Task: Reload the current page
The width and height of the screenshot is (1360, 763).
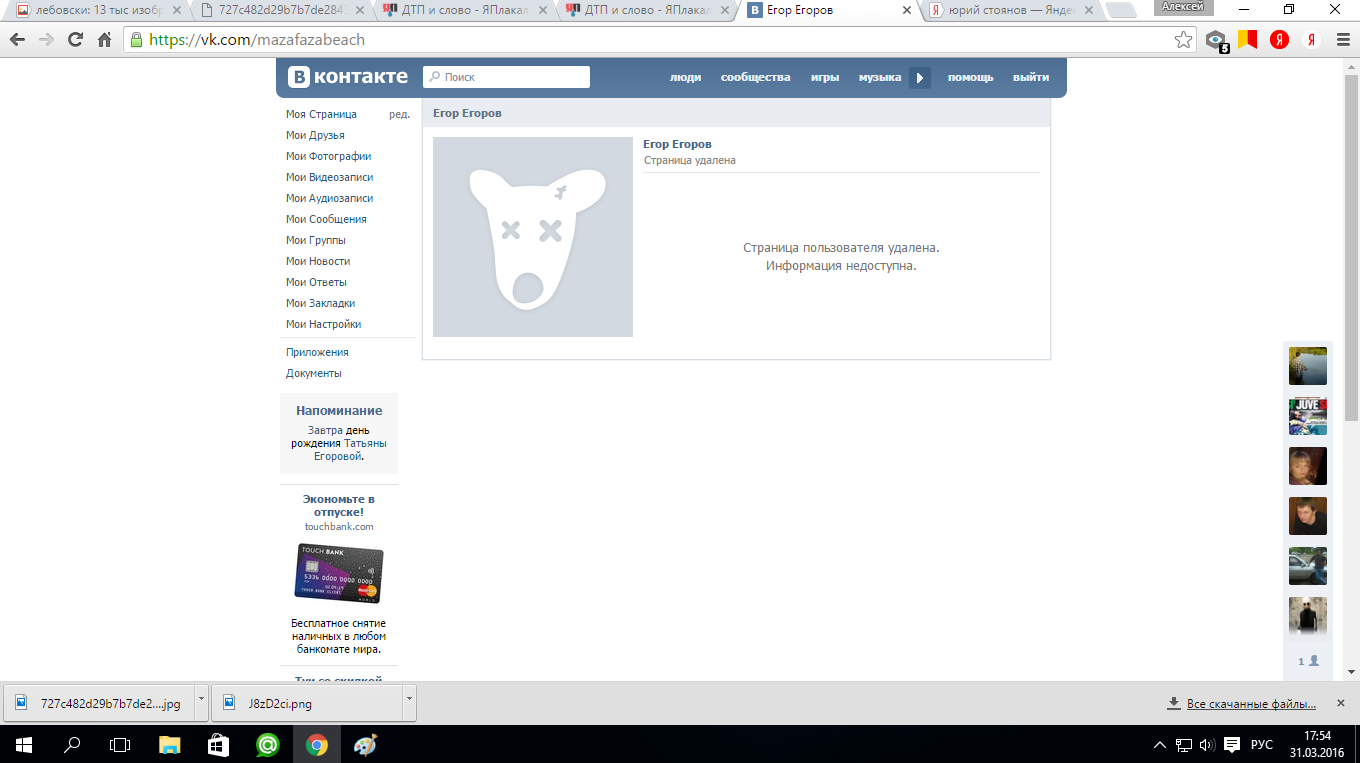Action: 75,40
